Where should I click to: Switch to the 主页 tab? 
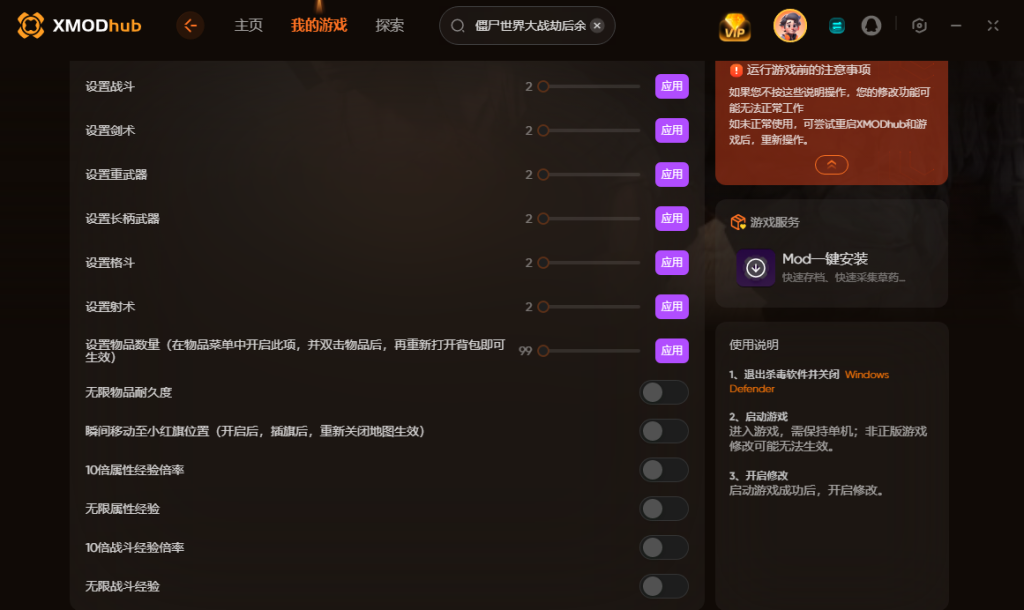point(248,25)
